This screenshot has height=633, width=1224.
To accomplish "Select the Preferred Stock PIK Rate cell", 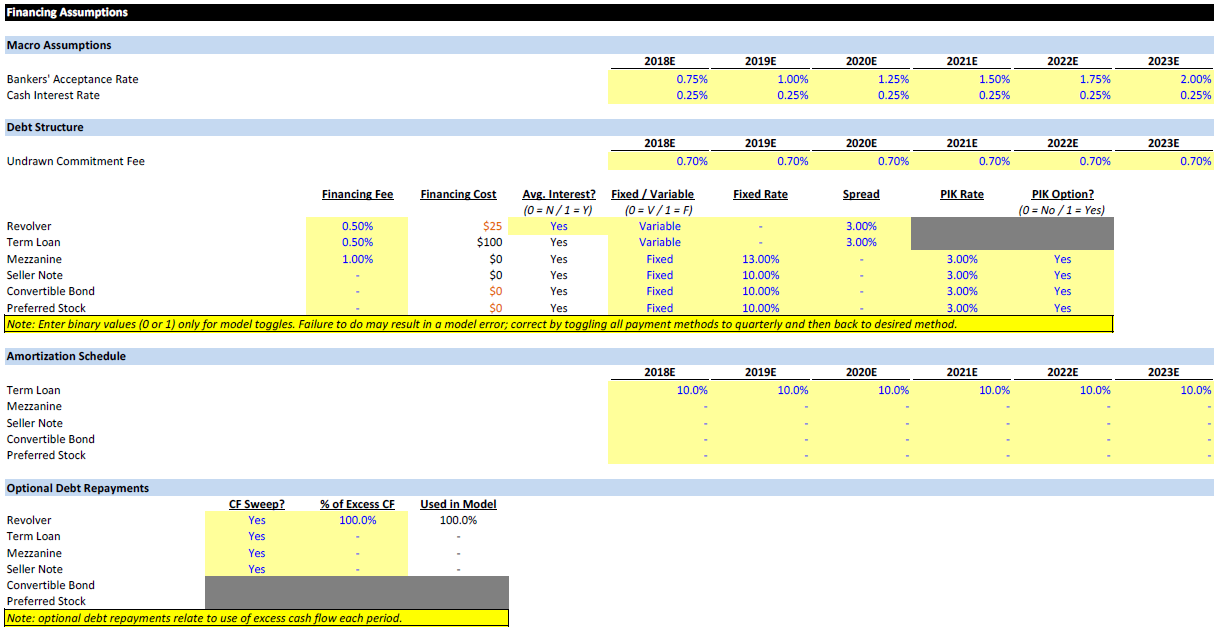I will (x=962, y=308).
